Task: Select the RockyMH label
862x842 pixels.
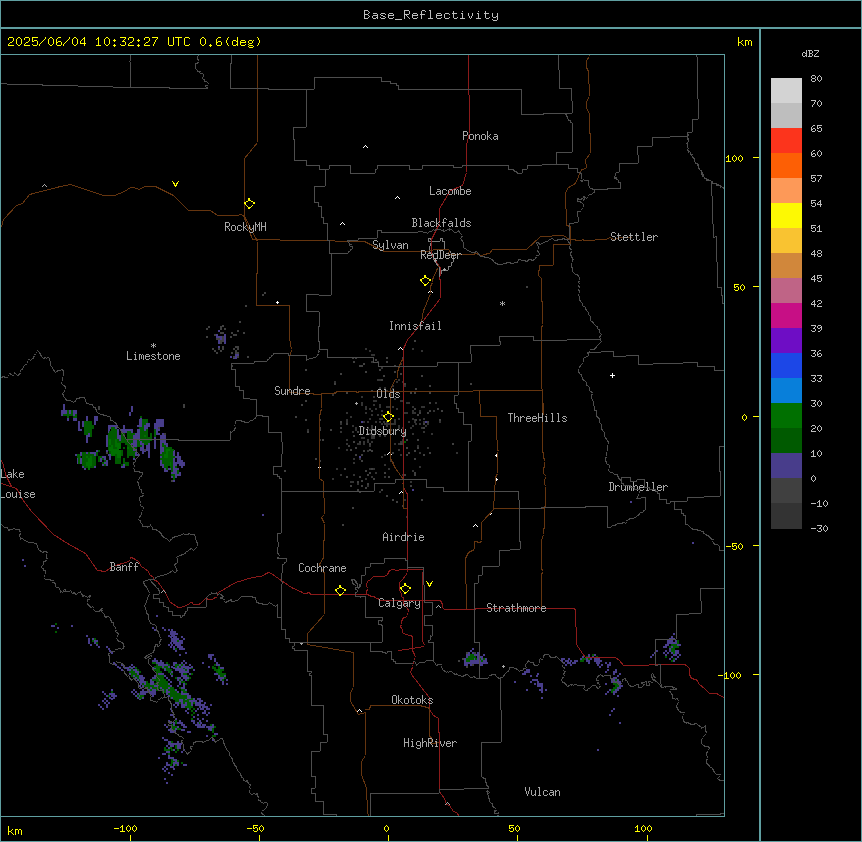Action: coord(245,227)
